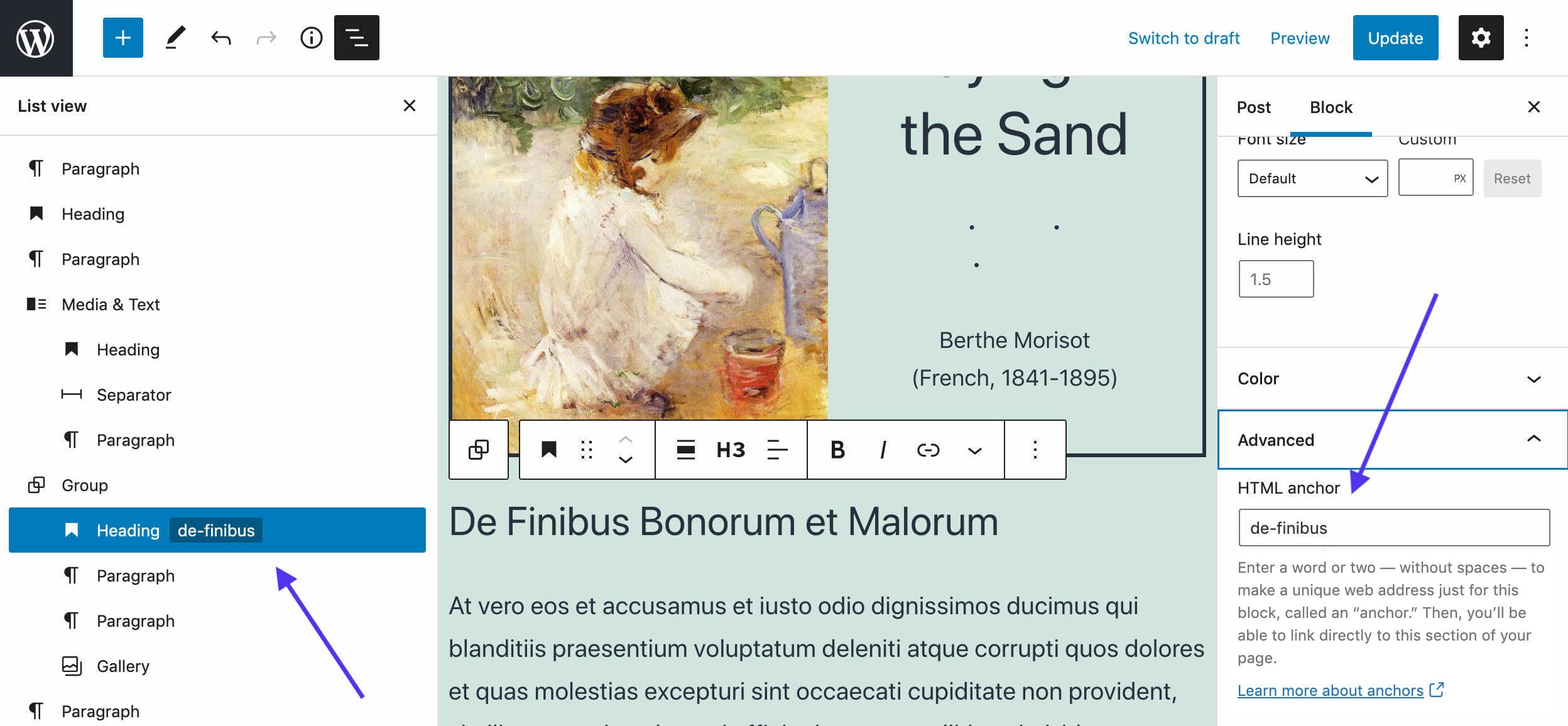The image size is (1568, 726).
Task: Click the redo arrow icon
Action: click(x=265, y=37)
